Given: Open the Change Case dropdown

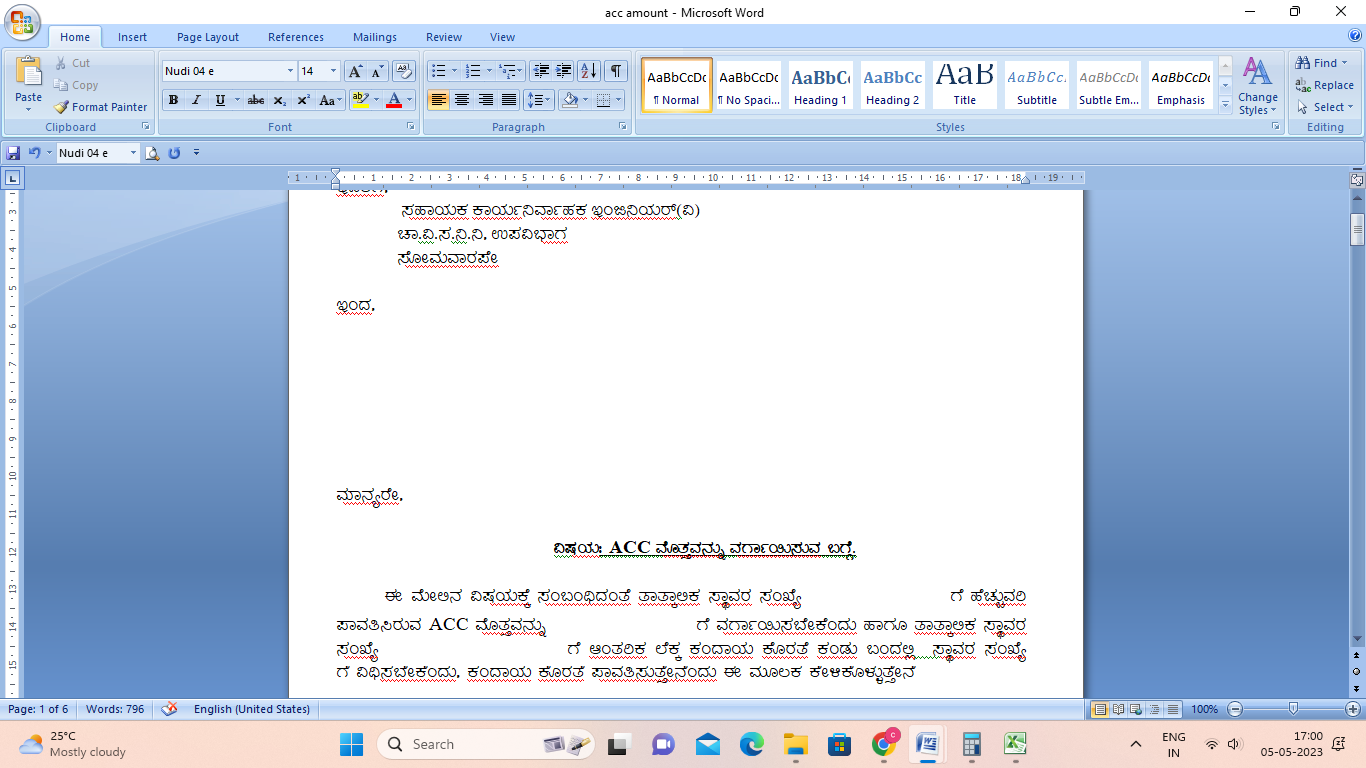Looking at the screenshot, I should pyautogui.click(x=330, y=100).
